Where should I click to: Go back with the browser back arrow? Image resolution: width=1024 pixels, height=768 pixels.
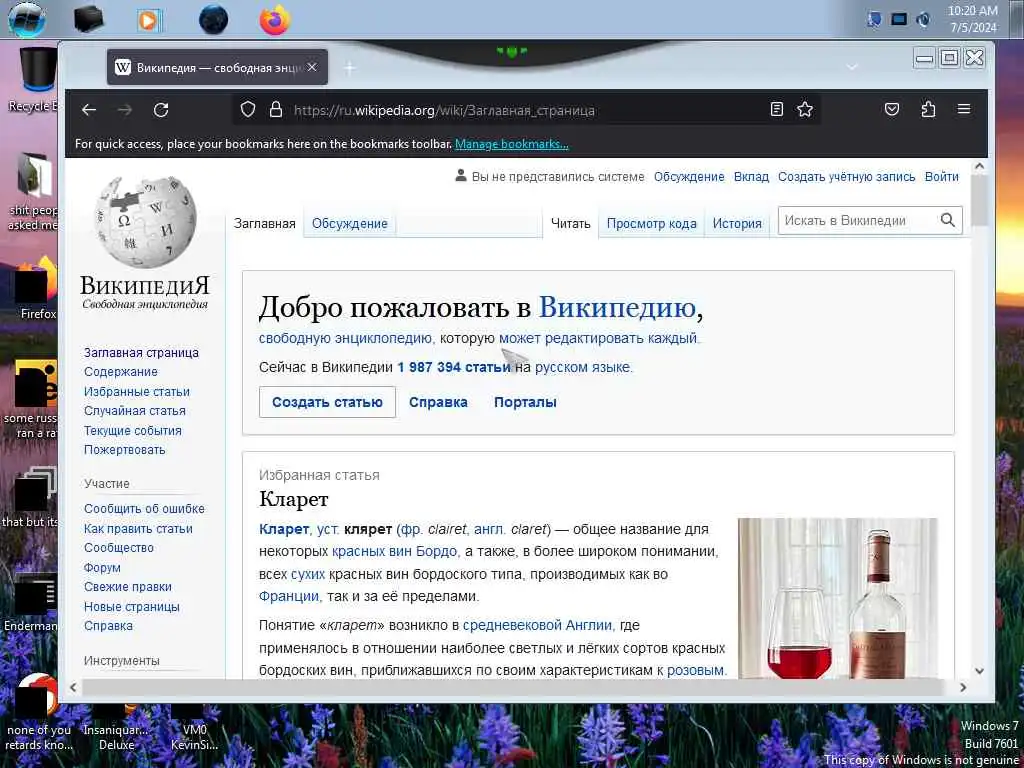pyautogui.click(x=89, y=110)
